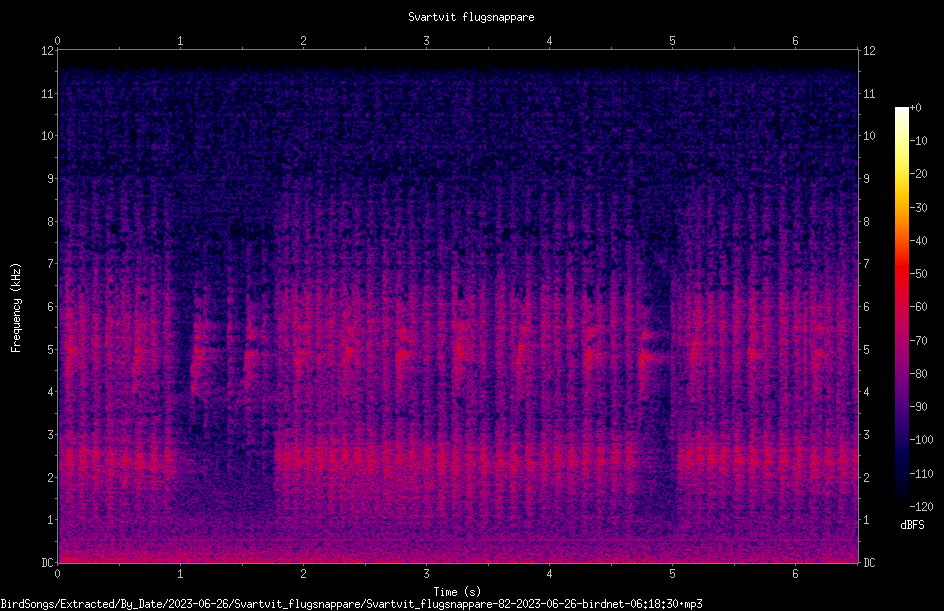Click the '8' tick on the right frequency axis

[867, 222]
